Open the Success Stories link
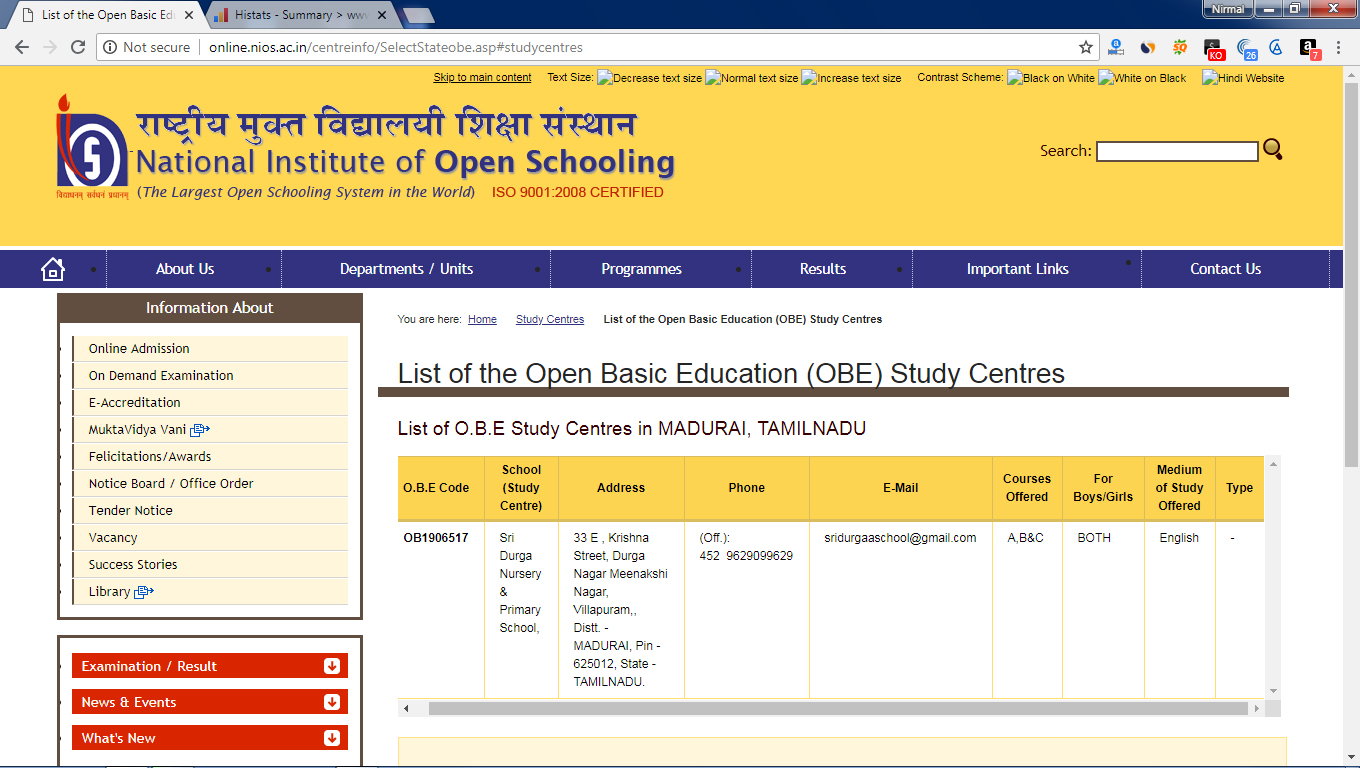This screenshot has width=1360, height=768. pos(133,565)
